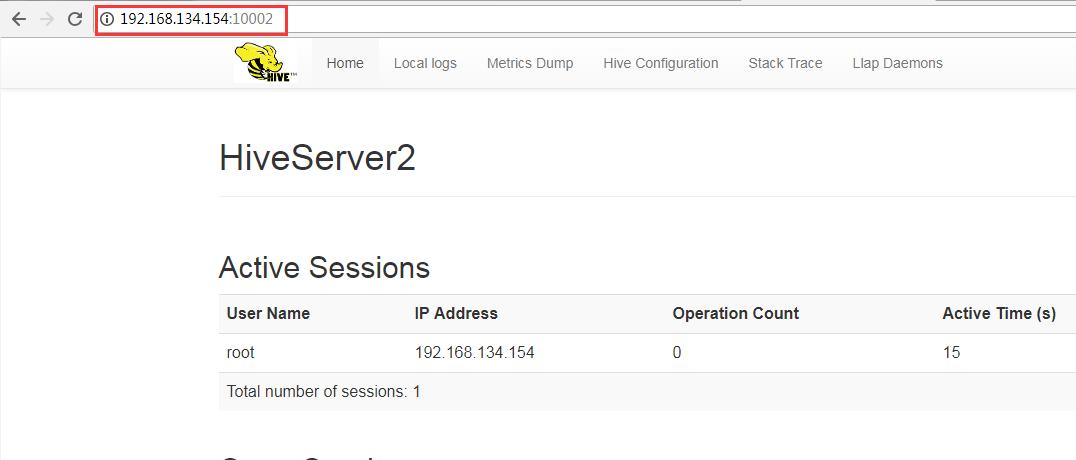Click the HiveServer2 page heading
Viewport: 1076px width, 460px height.
(x=317, y=159)
